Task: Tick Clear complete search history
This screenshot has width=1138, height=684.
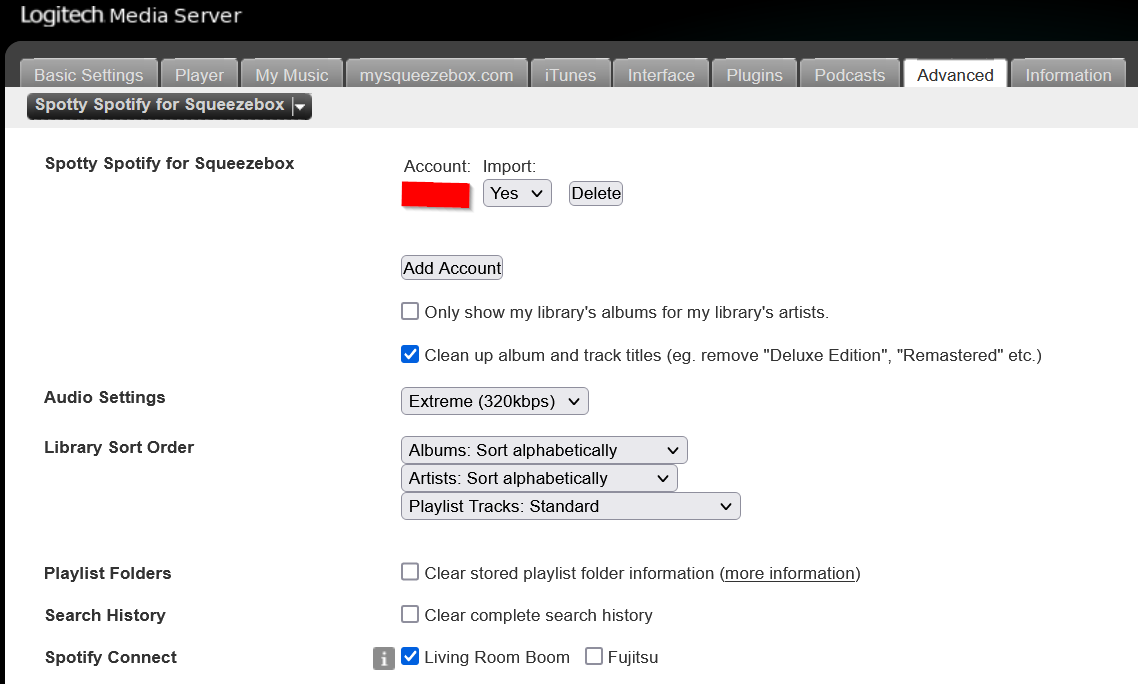Action: click(410, 614)
